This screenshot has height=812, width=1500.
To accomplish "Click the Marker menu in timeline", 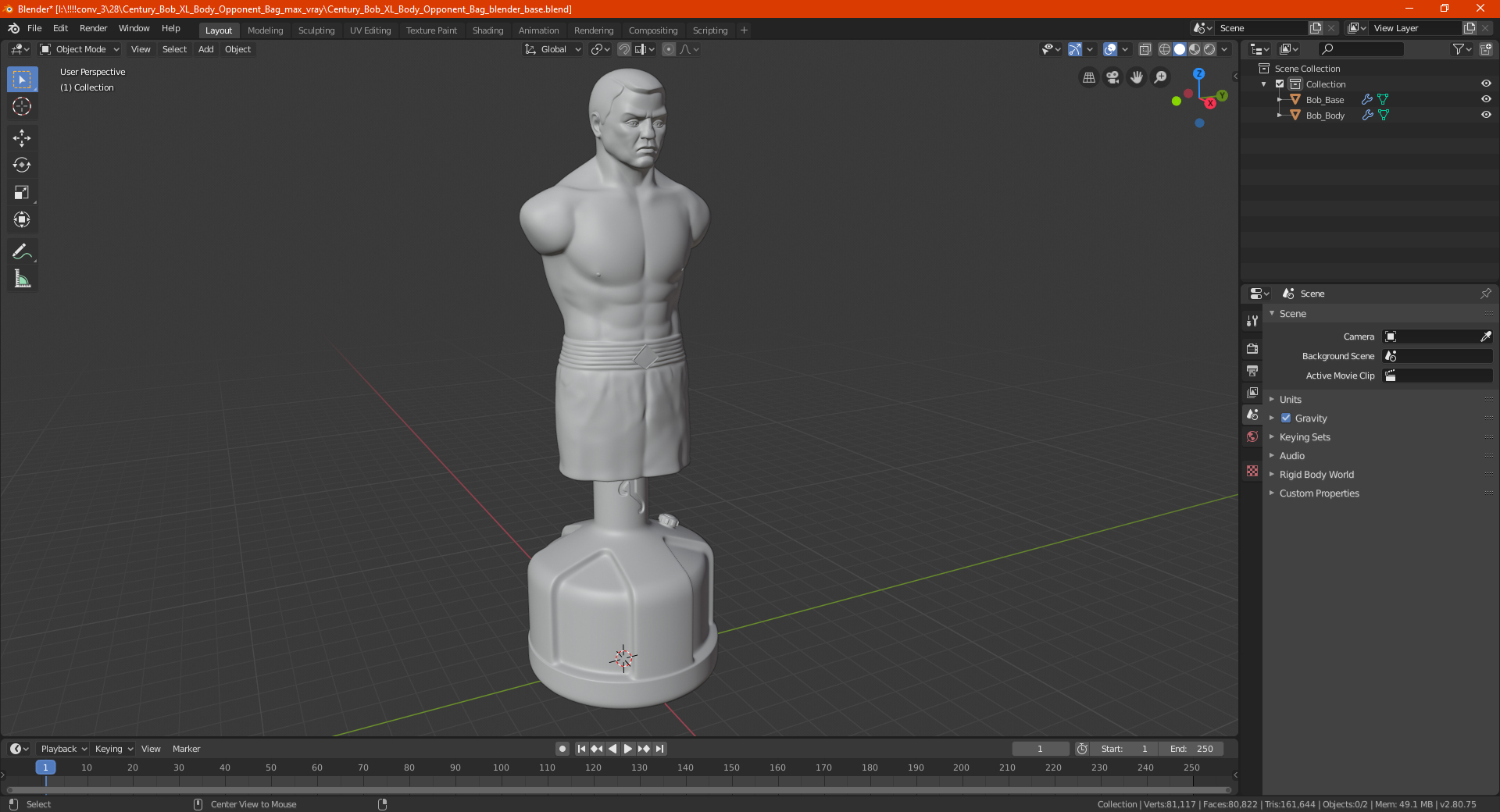I will coord(186,749).
